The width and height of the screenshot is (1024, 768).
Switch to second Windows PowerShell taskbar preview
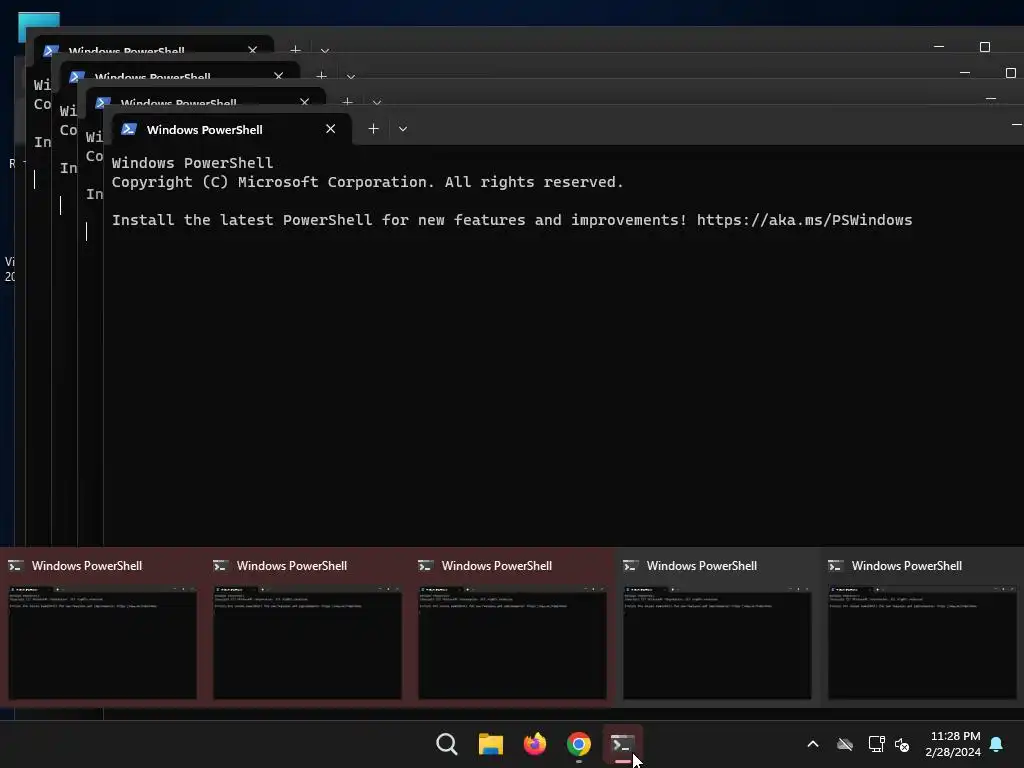coord(308,628)
